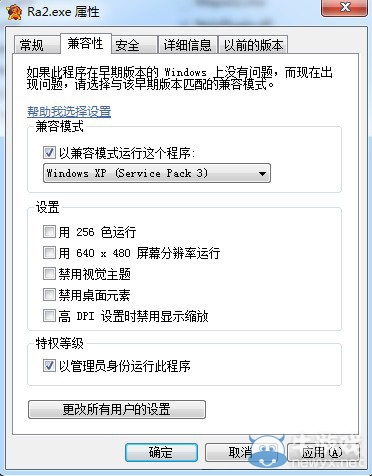
Task: Toggle 以管理员身份运行此程序 checkbox
Action: pos(49,366)
